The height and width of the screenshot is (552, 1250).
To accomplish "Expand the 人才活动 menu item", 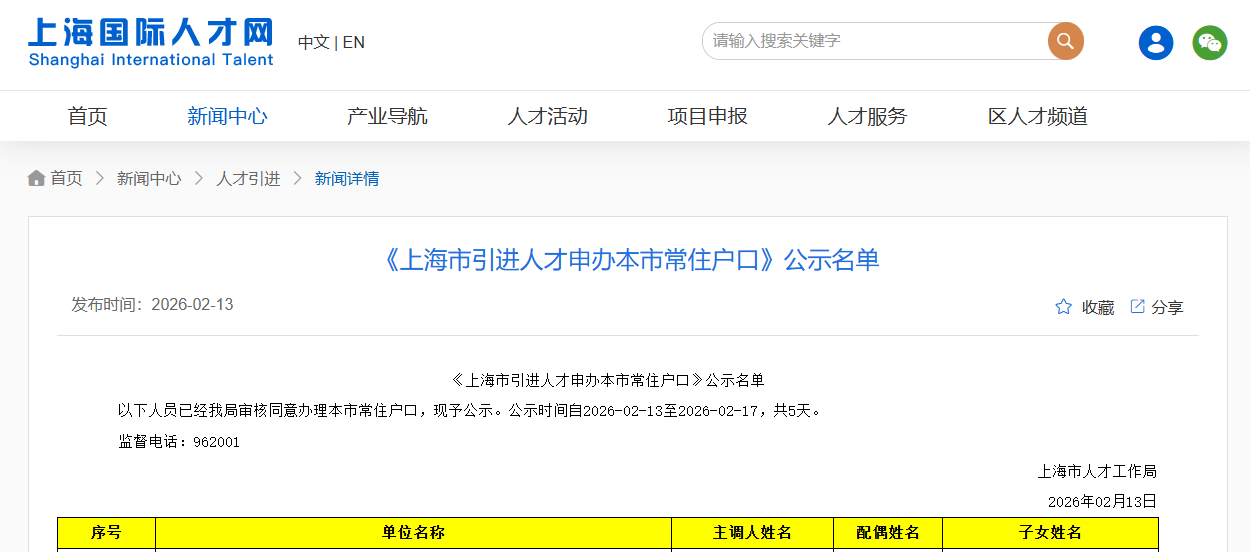I will tap(547, 116).
